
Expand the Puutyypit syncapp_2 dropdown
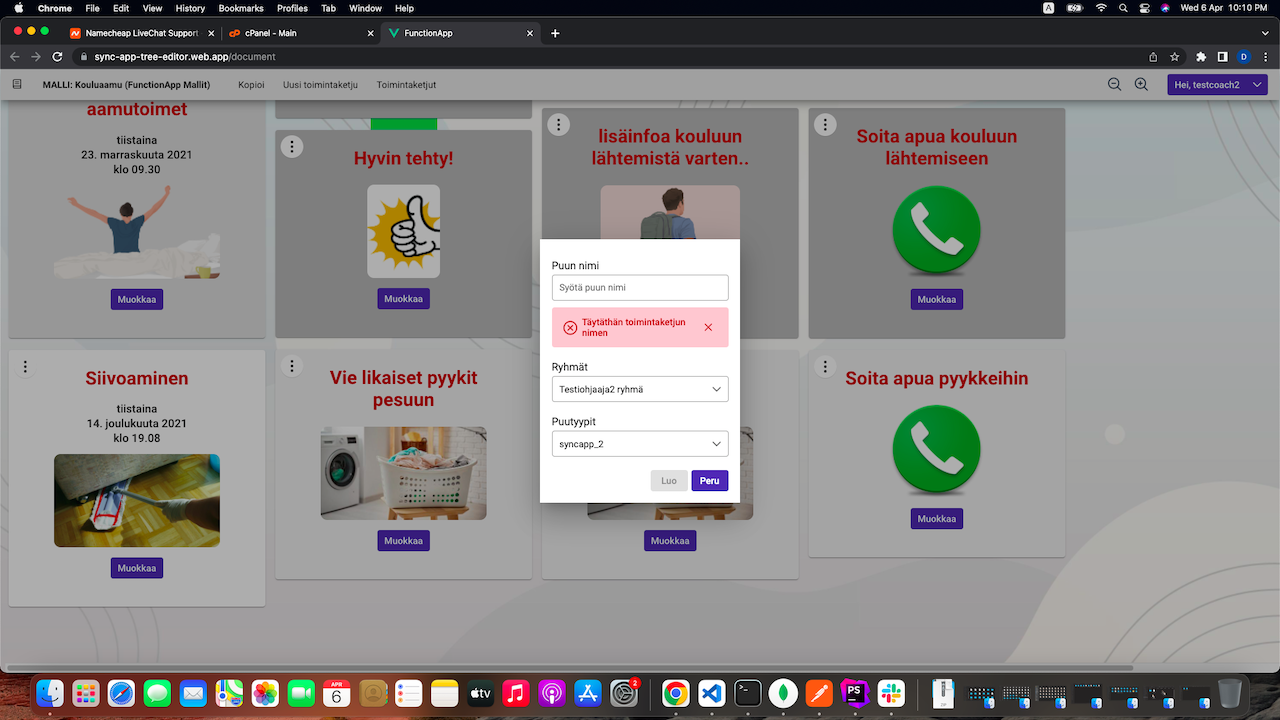pyautogui.click(x=640, y=444)
